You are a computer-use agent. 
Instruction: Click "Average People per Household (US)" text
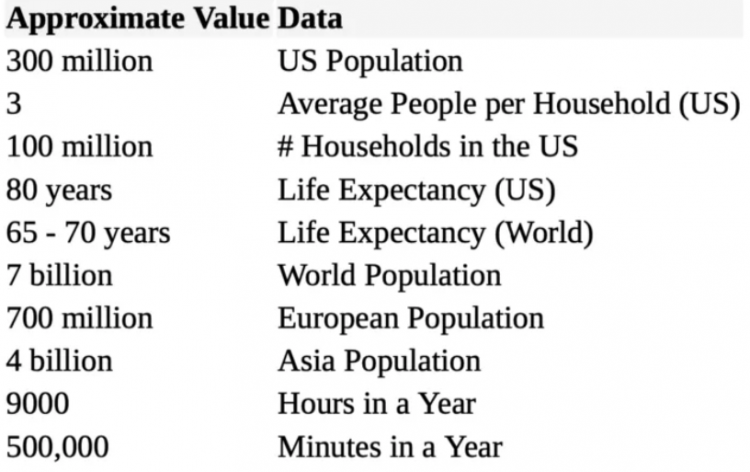click(508, 104)
